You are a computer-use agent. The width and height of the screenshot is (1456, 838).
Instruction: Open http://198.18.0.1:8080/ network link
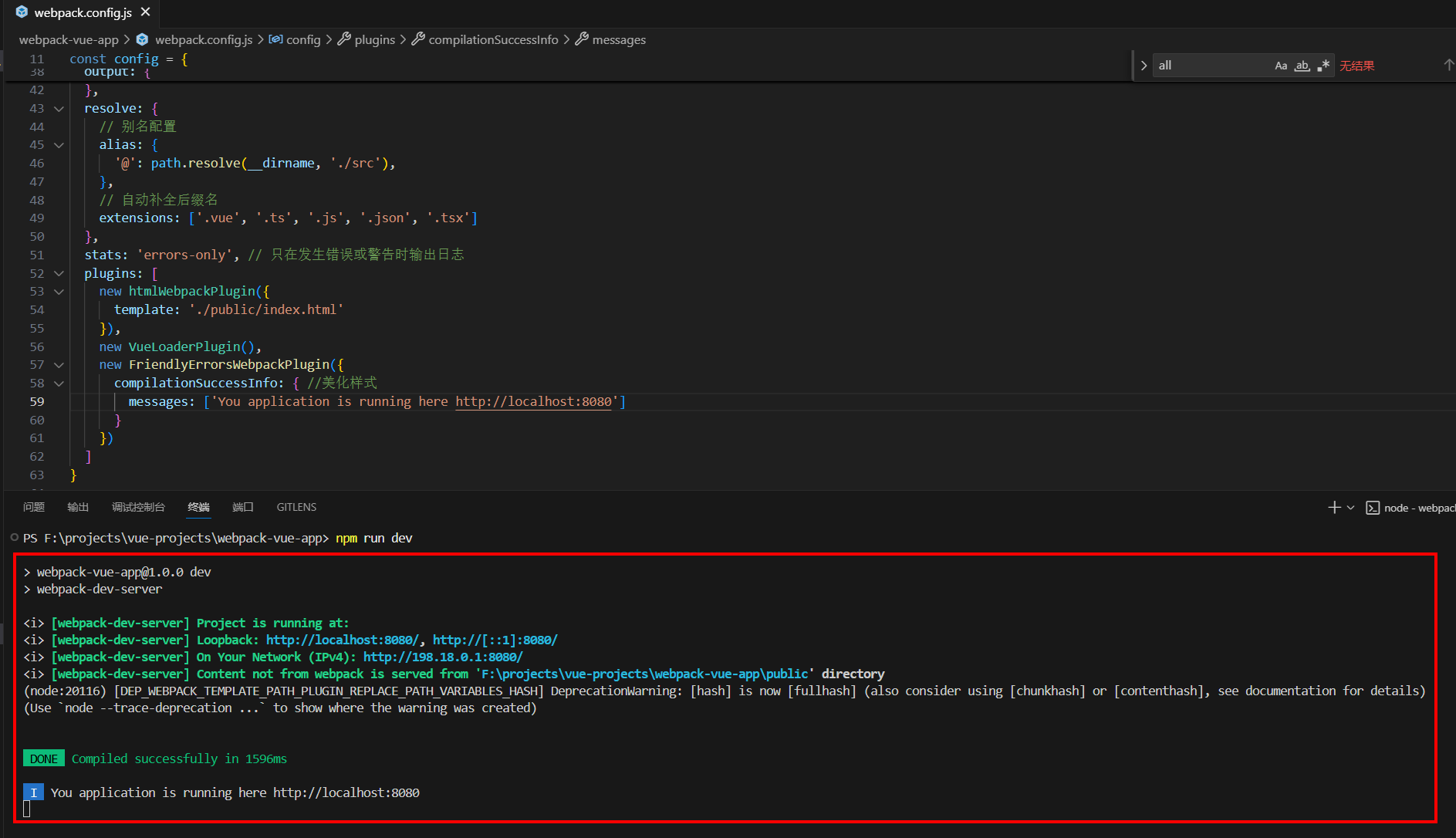tap(443, 657)
